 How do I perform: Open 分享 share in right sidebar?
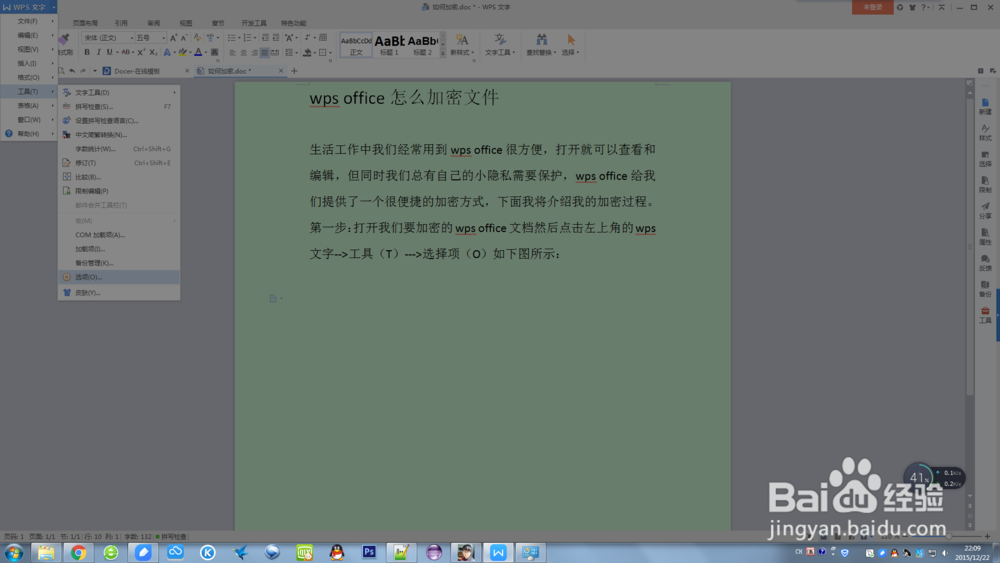(985, 210)
